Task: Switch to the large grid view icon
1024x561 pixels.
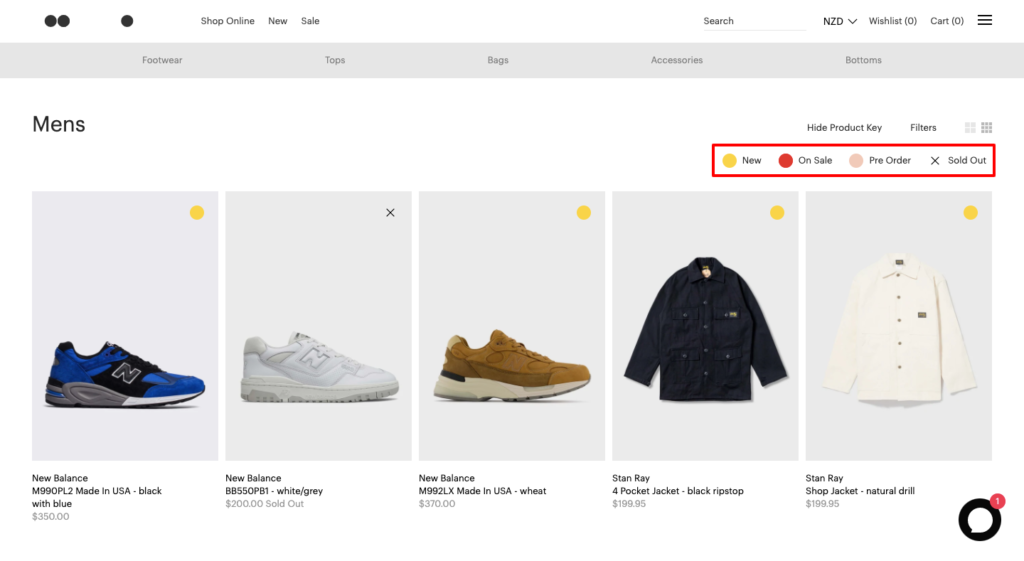Action: pyautogui.click(x=970, y=127)
